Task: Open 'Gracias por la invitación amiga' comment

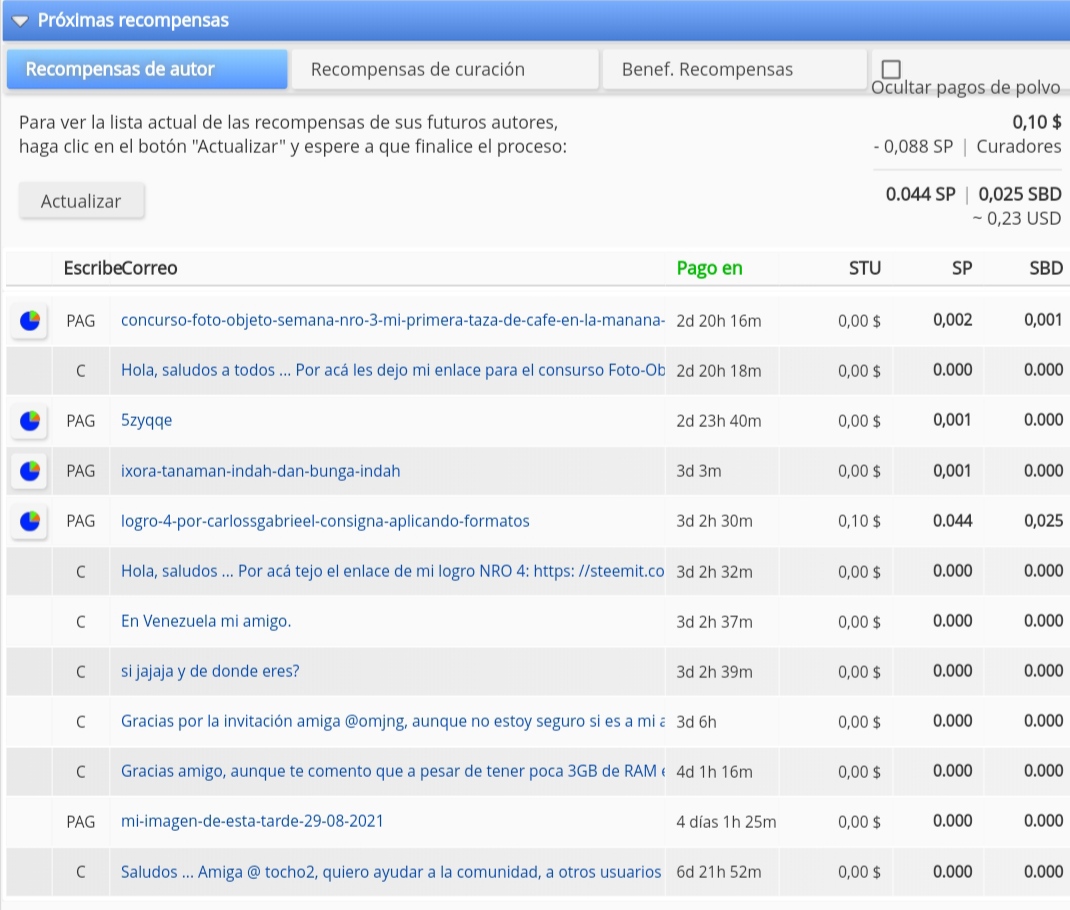Action: tap(392, 721)
